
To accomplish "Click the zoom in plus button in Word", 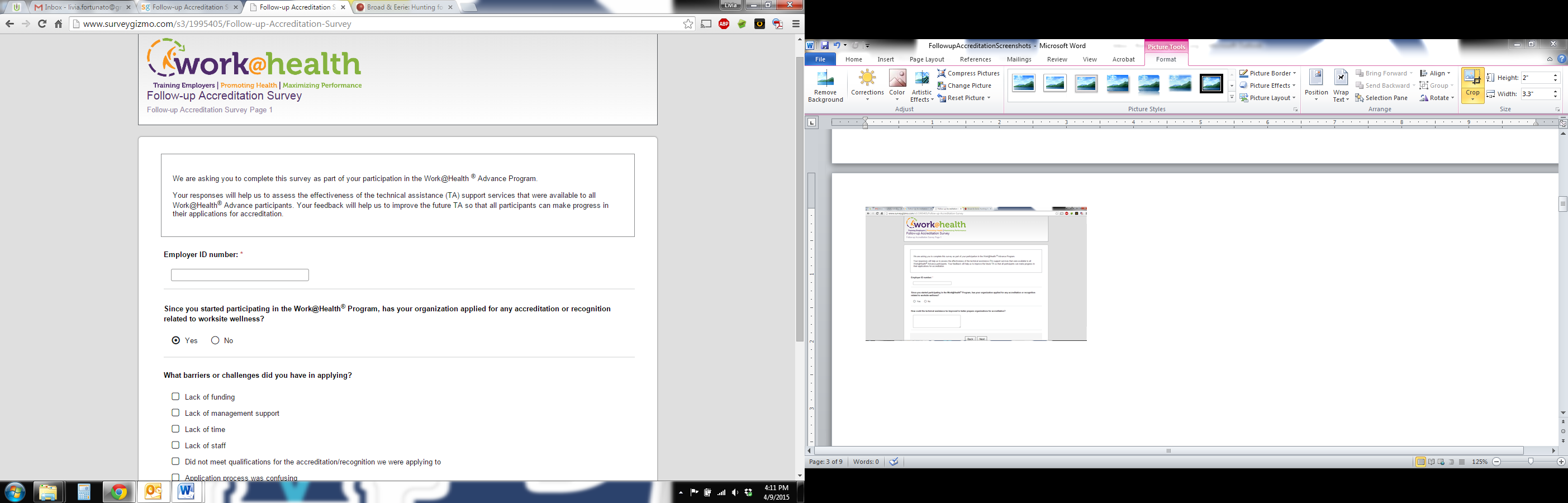I will [x=1561, y=462].
